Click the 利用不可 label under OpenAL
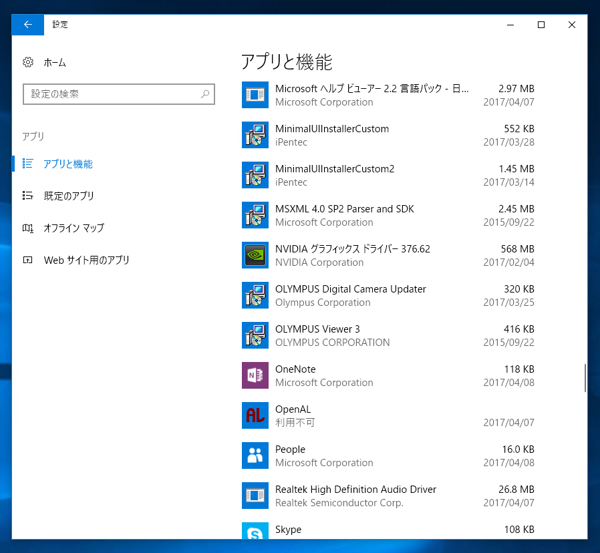 pyautogui.click(x=295, y=422)
